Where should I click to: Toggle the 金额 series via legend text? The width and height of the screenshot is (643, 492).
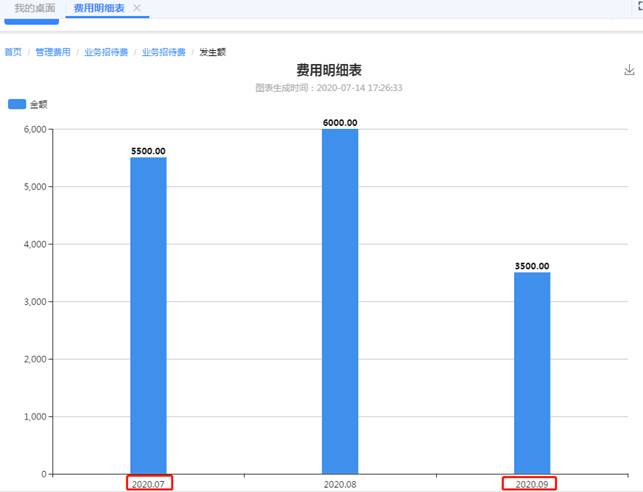point(39,103)
